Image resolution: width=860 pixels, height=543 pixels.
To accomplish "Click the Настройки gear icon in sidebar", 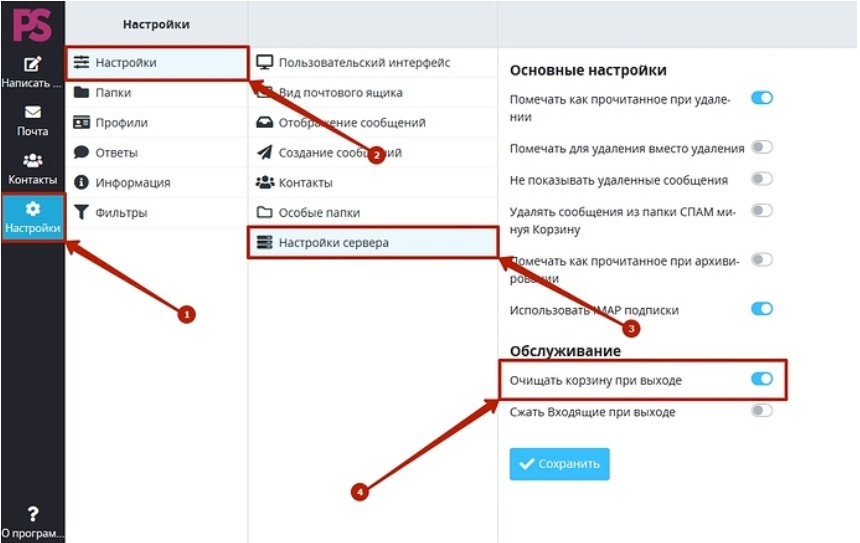I will (x=33, y=208).
